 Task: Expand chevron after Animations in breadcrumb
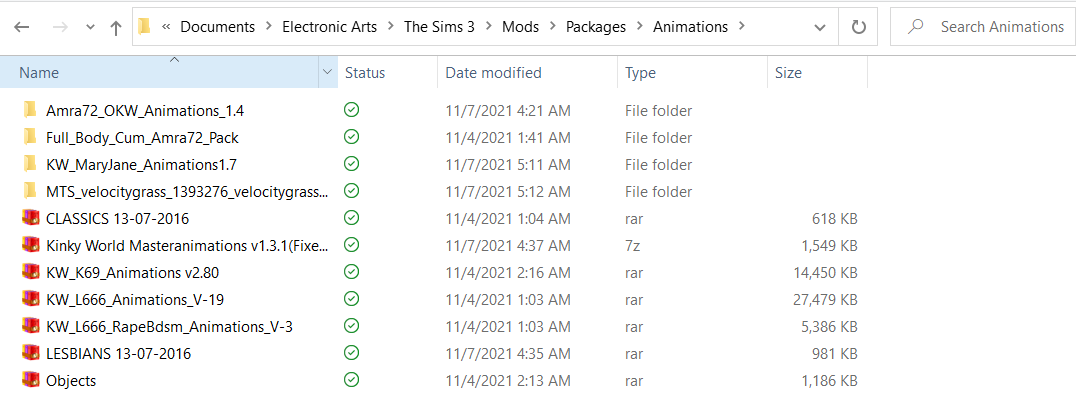pos(740,27)
